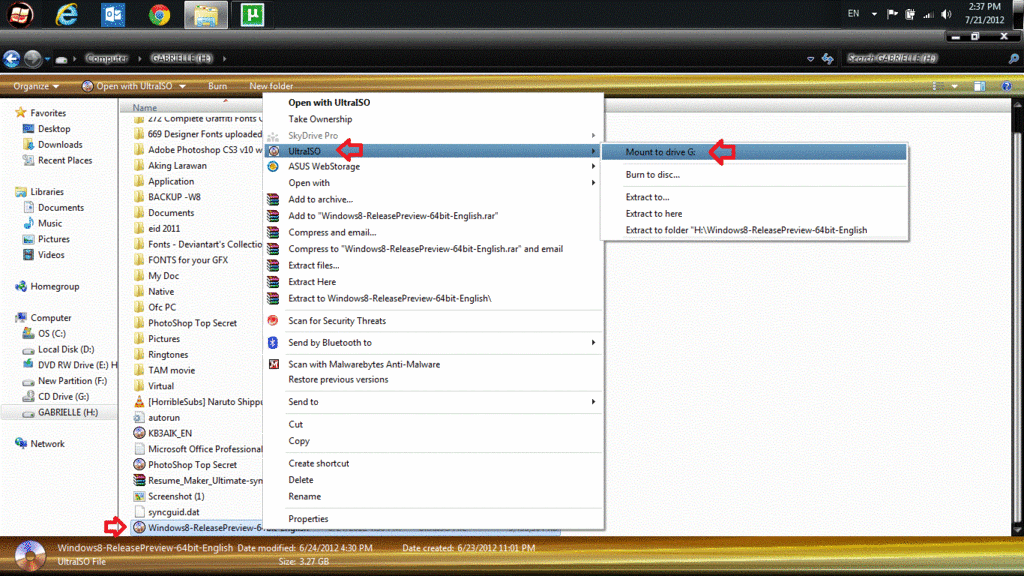This screenshot has width=1024, height=576.
Task: Click UltraISO context menu entry
Action: pos(432,151)
